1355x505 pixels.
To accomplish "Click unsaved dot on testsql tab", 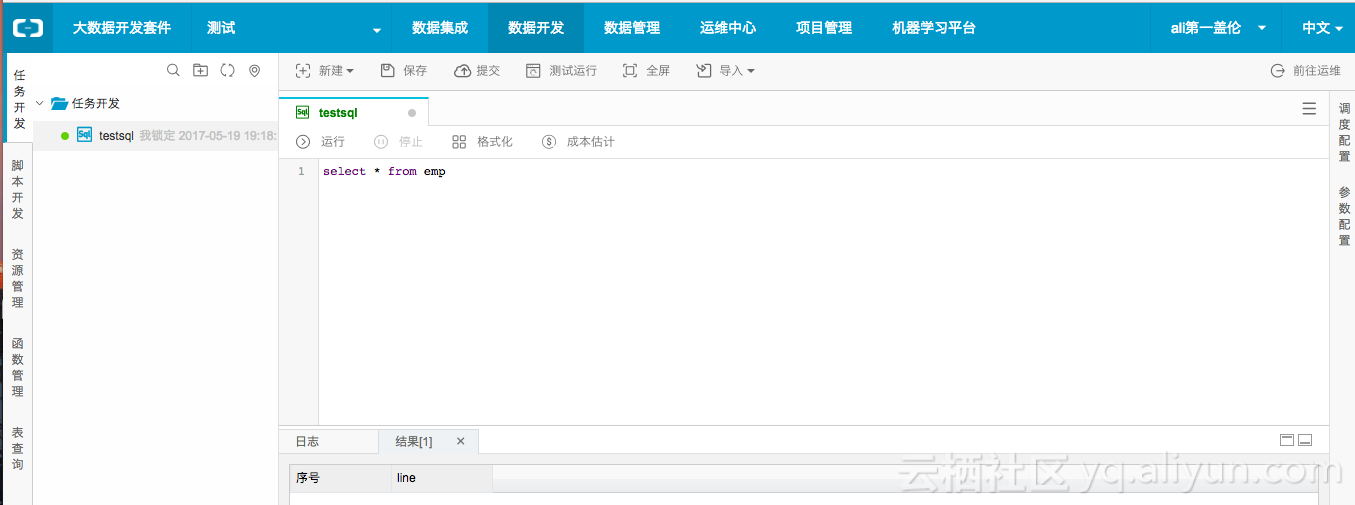I will [x=412, y=113].
